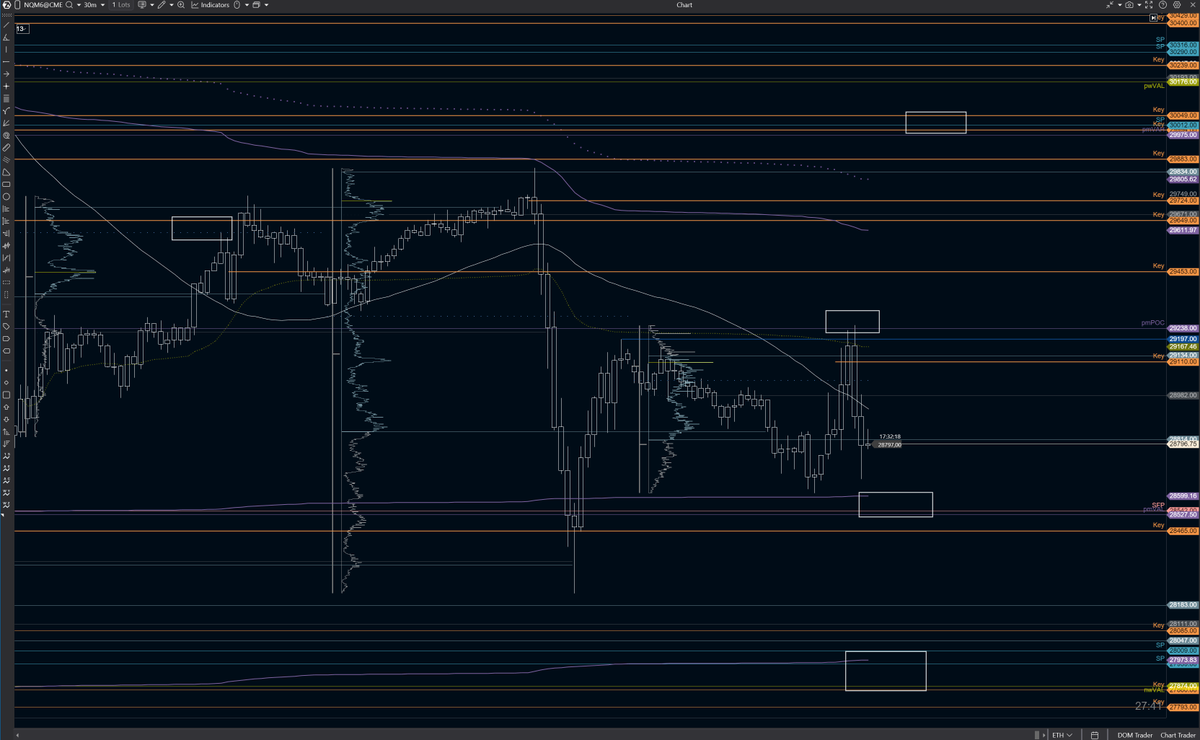This screenshot has width=1200, height=740.
Task: Expand the chart type dropdown arrow
Action: 152,5
